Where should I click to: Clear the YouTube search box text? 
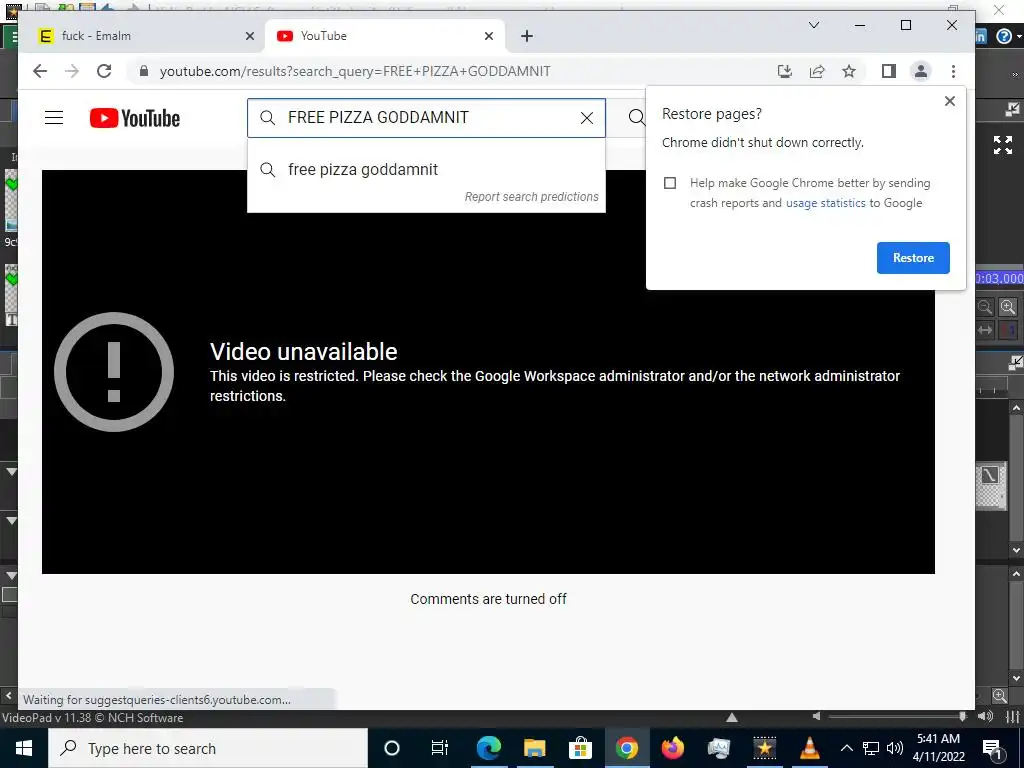[x=586, y=118]
